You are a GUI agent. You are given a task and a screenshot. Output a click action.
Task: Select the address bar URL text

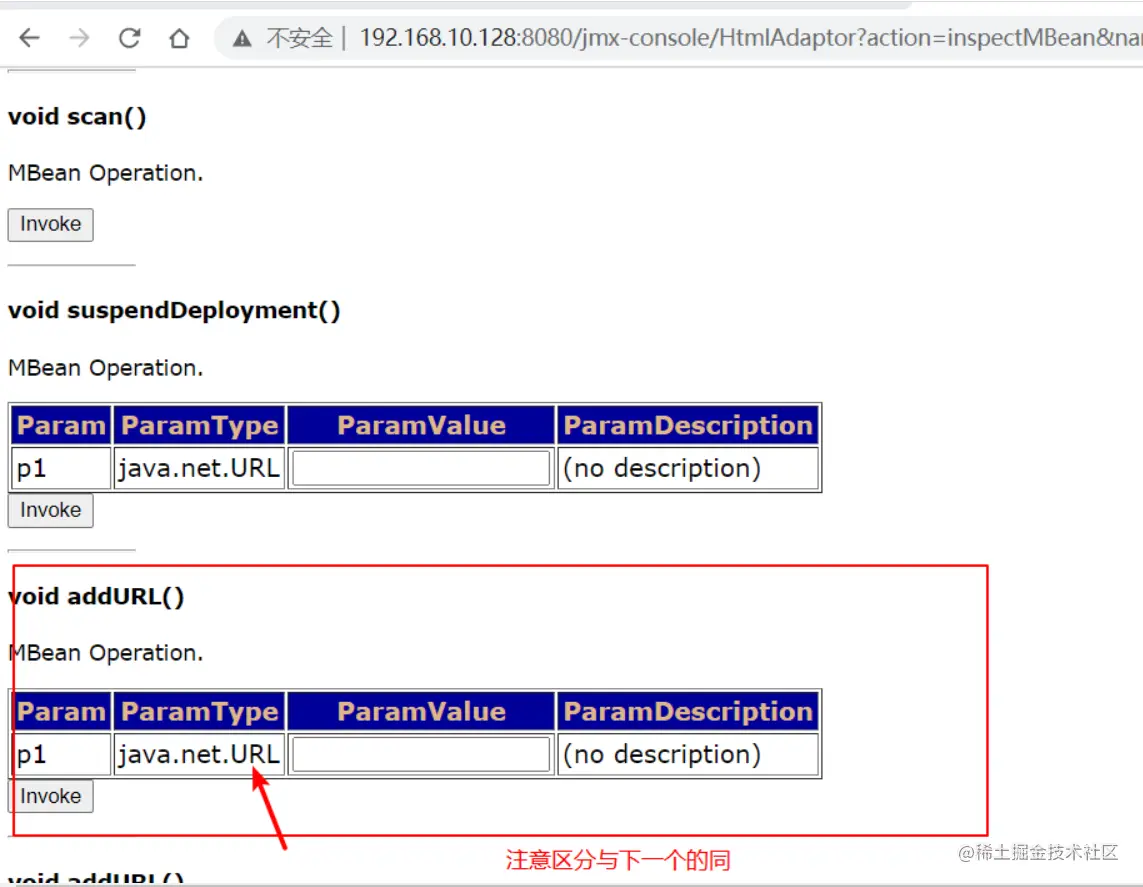[751, 37]
